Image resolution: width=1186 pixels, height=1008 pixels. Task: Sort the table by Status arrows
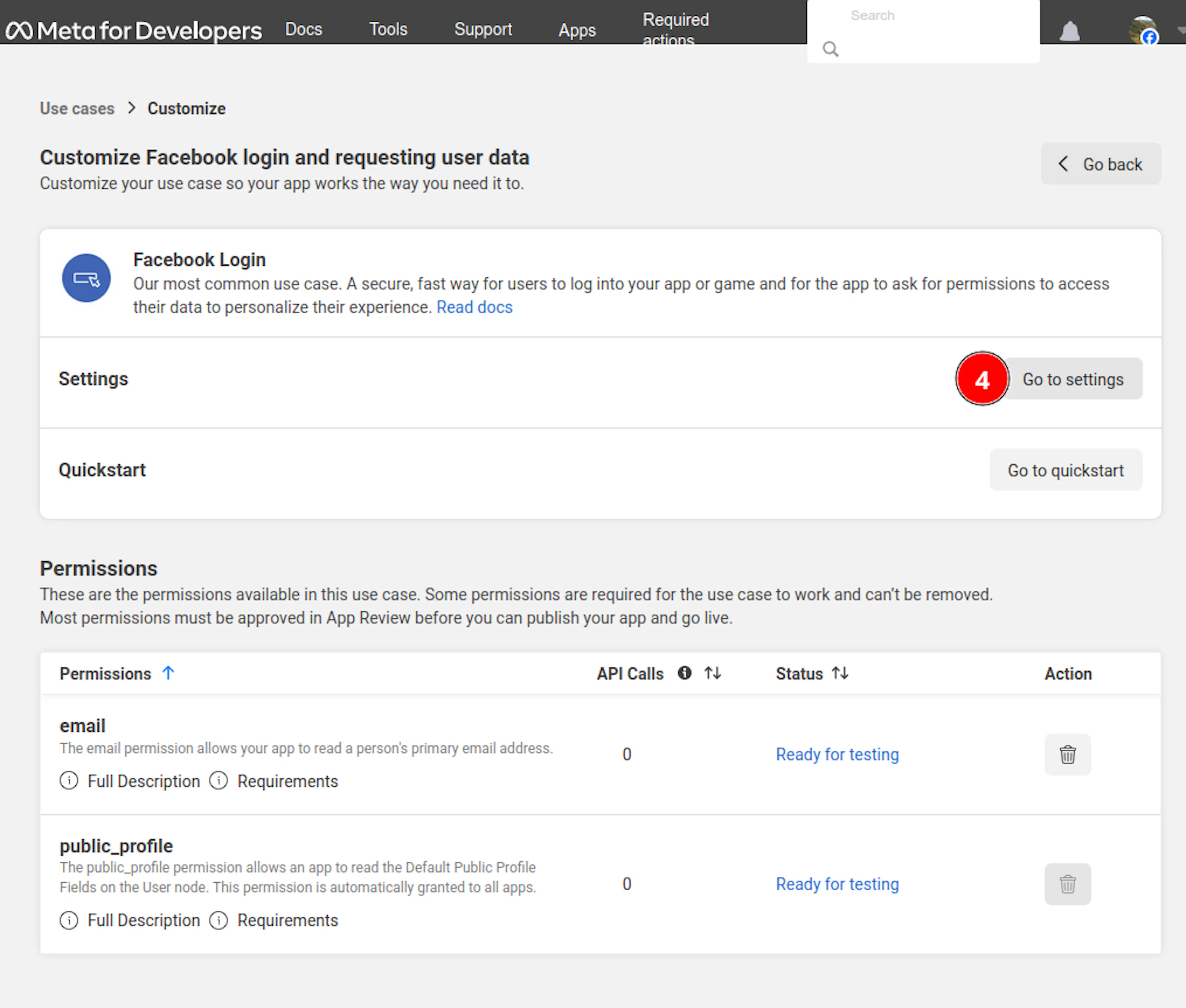tap(840, 673)
